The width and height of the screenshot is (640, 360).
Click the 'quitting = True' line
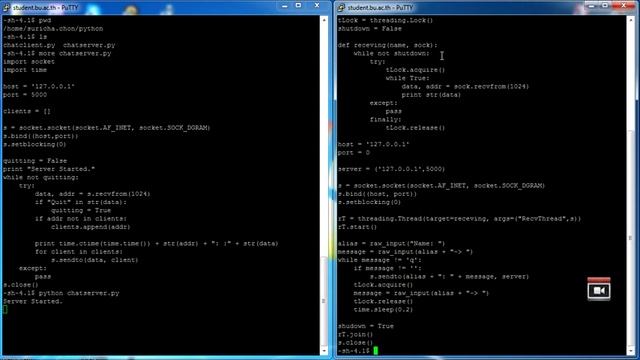(x=81, y=211)
